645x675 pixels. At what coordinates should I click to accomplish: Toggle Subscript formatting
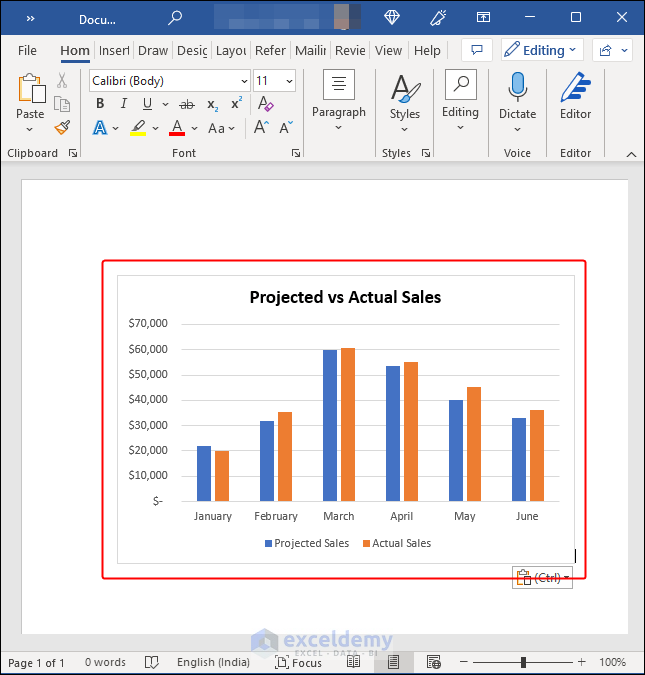[x=212, y=105]
